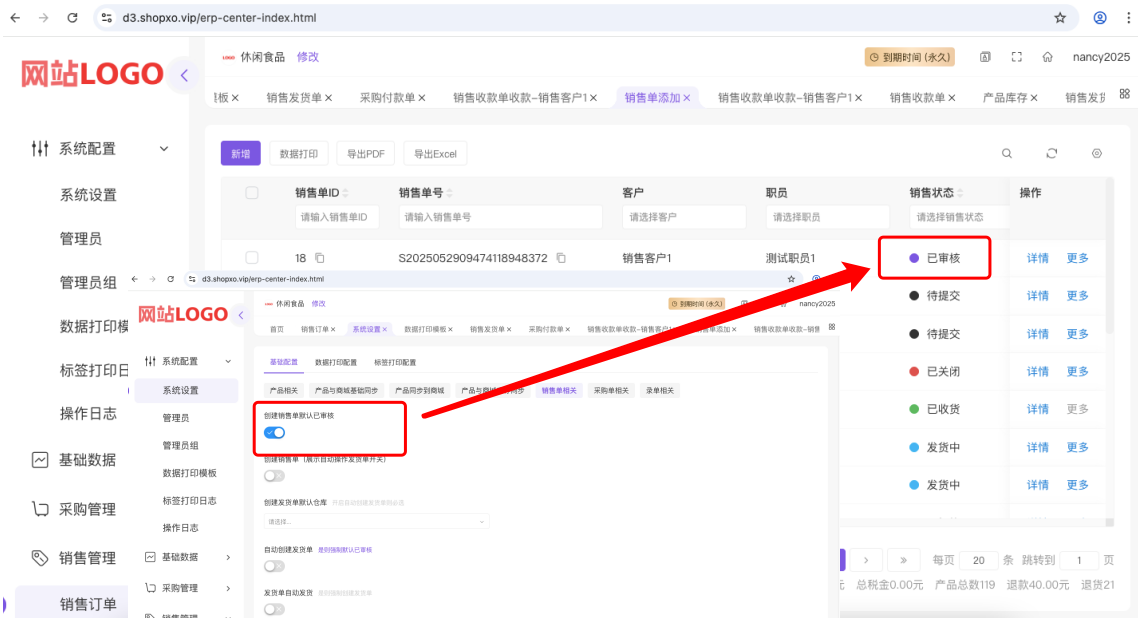
Task: Switch to the 产品库存 tab
Action: (x=1005, y=98)
